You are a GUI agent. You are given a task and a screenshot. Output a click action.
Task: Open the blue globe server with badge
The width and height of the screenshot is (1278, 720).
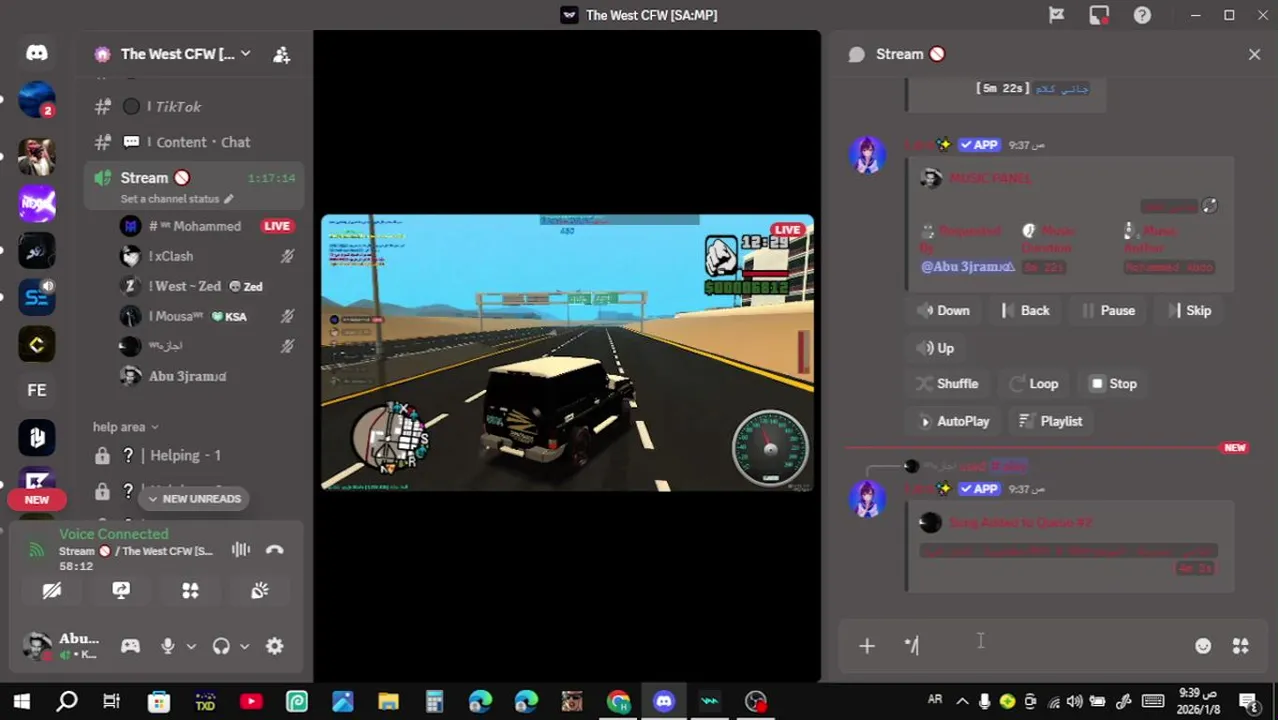[37, 100]
